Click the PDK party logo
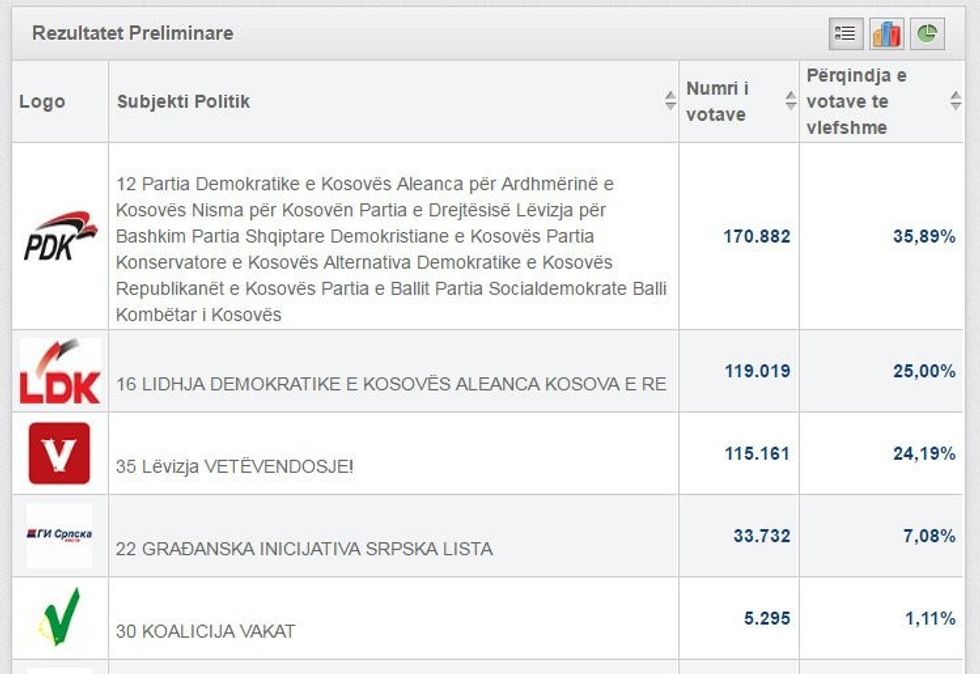The image size is (980, 674). [60, 236]
